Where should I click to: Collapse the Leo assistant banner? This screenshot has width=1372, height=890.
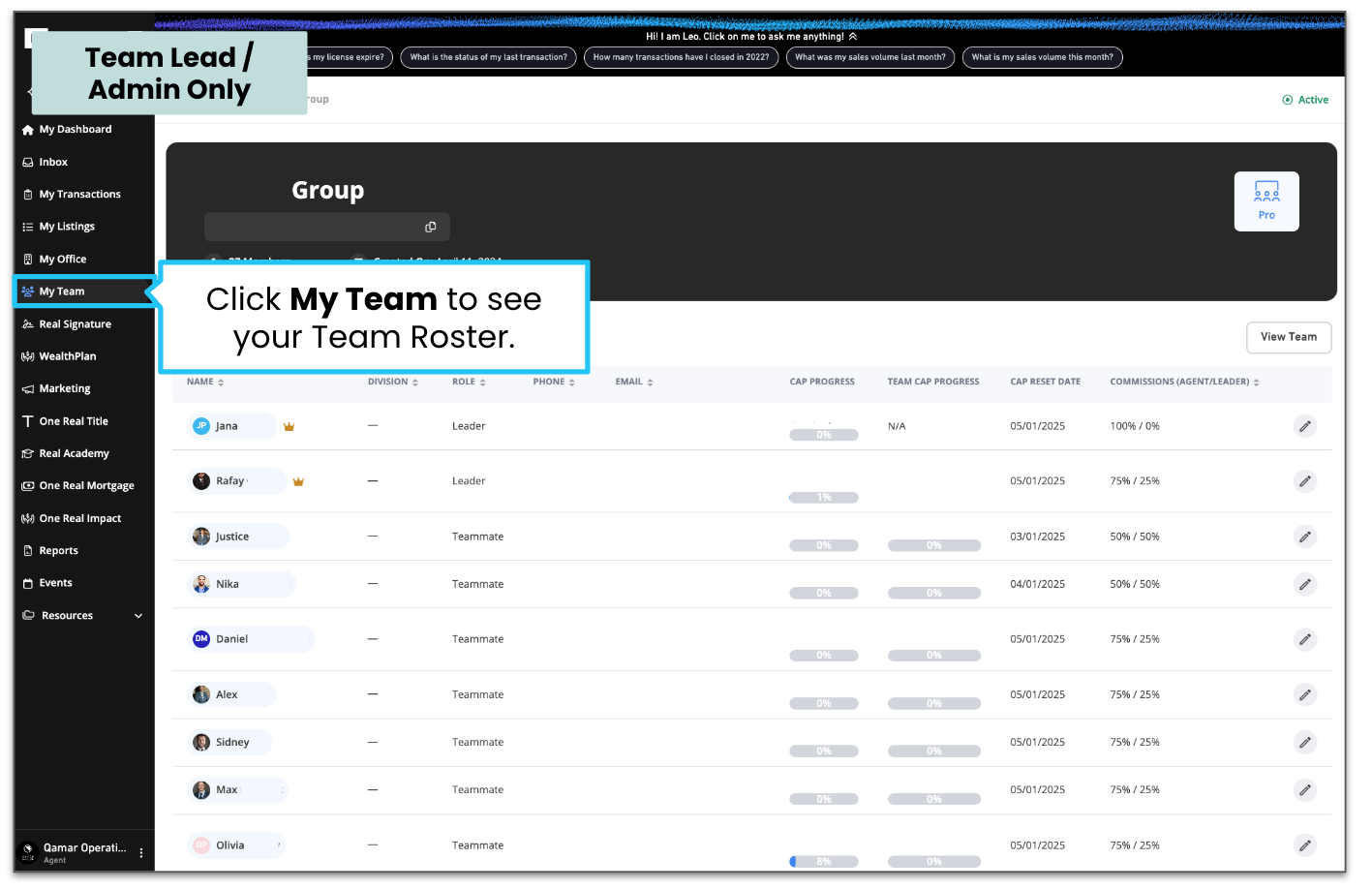851,36
